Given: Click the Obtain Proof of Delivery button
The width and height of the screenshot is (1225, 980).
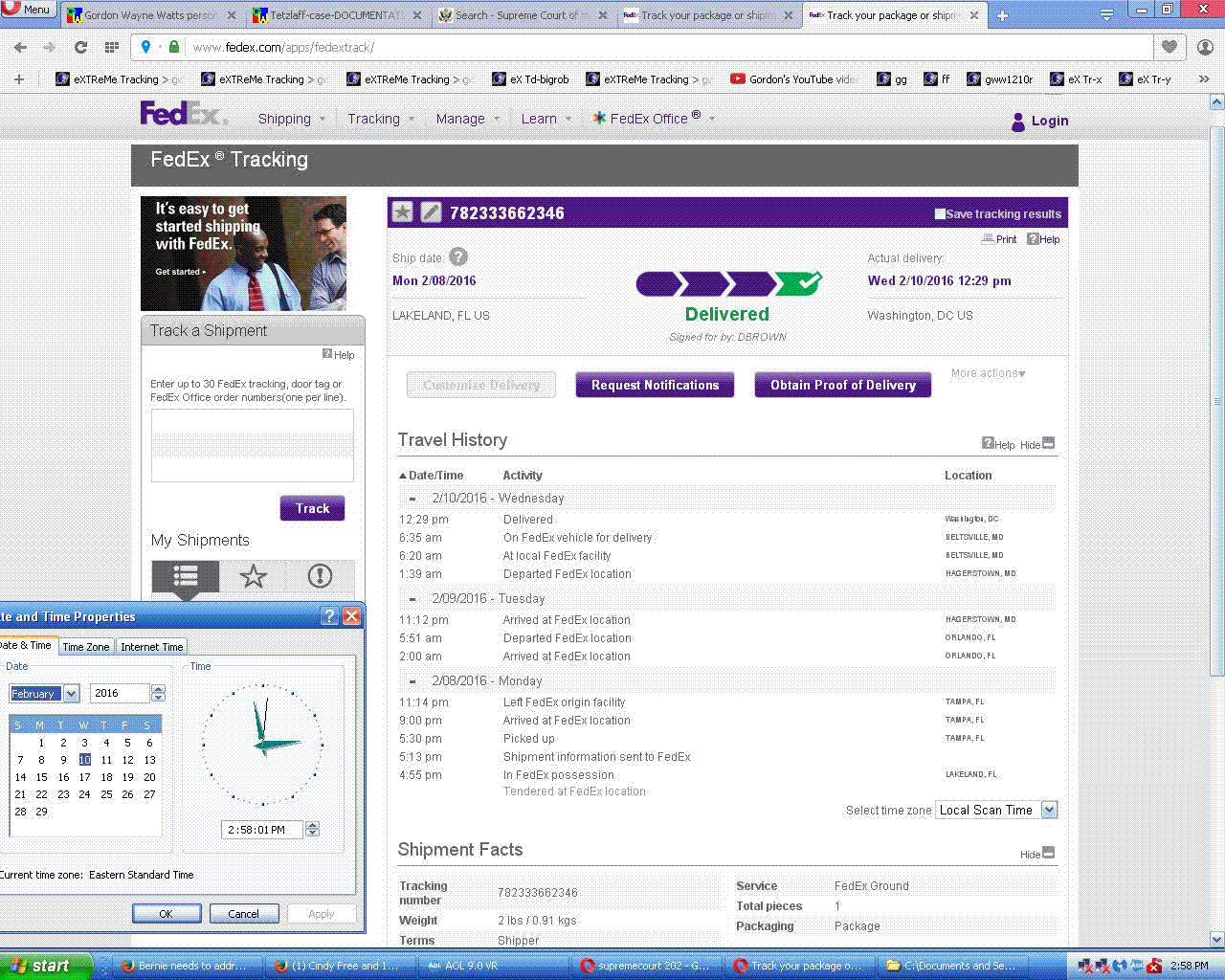Looking at the screenshot, I should point(842,385).
